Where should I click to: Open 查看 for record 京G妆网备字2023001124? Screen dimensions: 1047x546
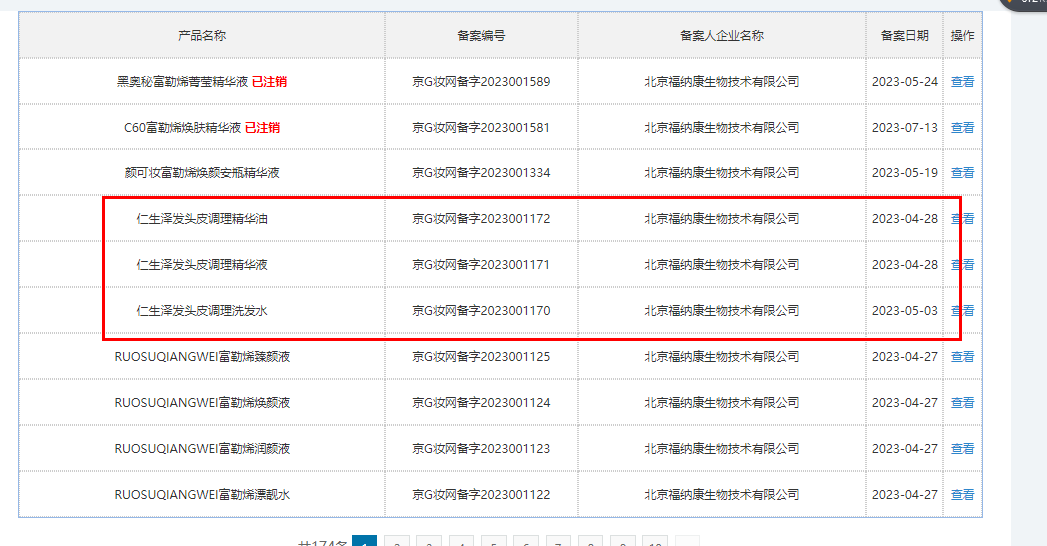point(962,403)
